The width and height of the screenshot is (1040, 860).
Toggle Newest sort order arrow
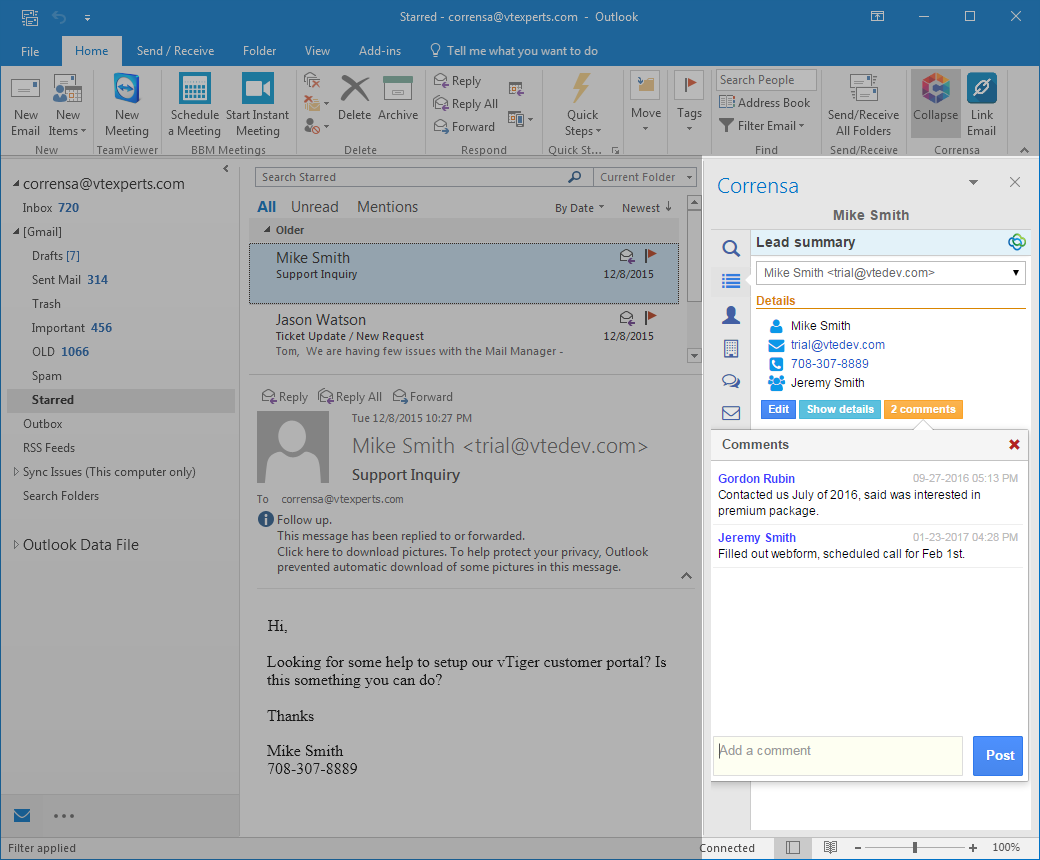669,207
